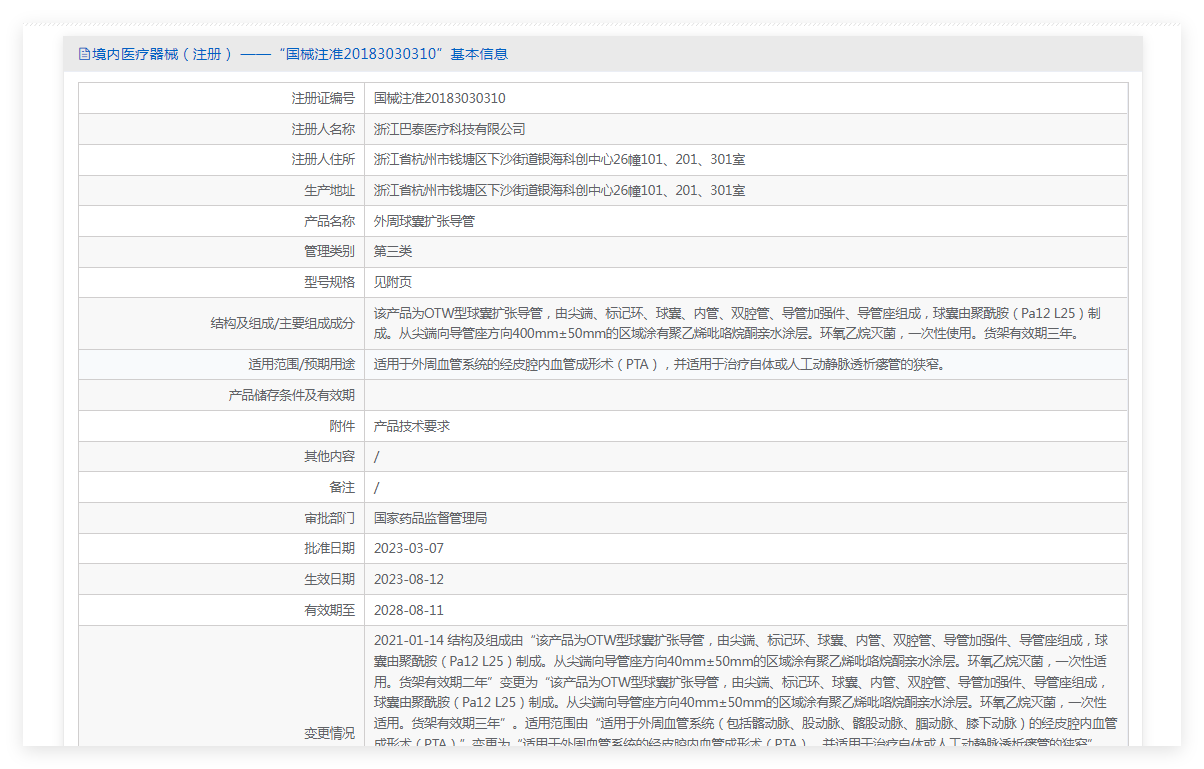Select the OTW型球囊扩张导管 structure description
The width and height of the screenshot is (1204, 769).
pyautogui.click(x=738, y=324)
